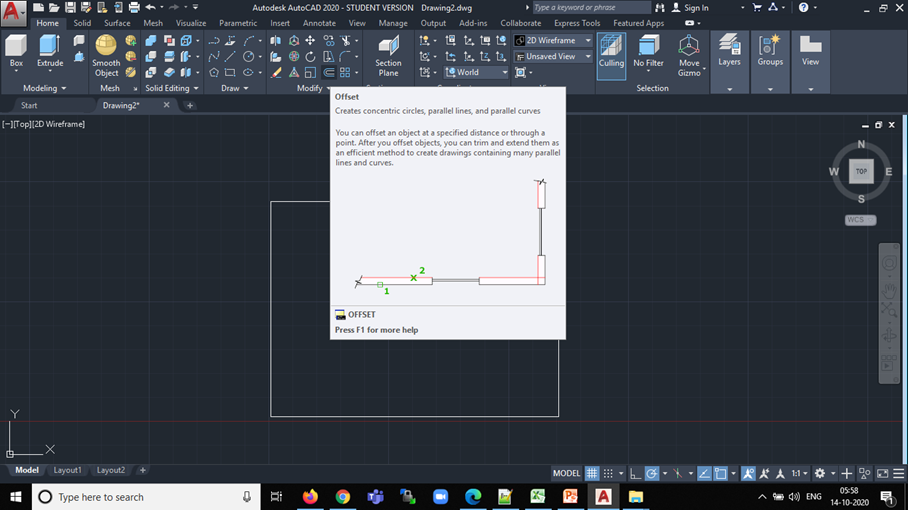Pick the Circle draw tool
Image resolution: width=908 pixels, height=510 pixels.
pos(248,57)
